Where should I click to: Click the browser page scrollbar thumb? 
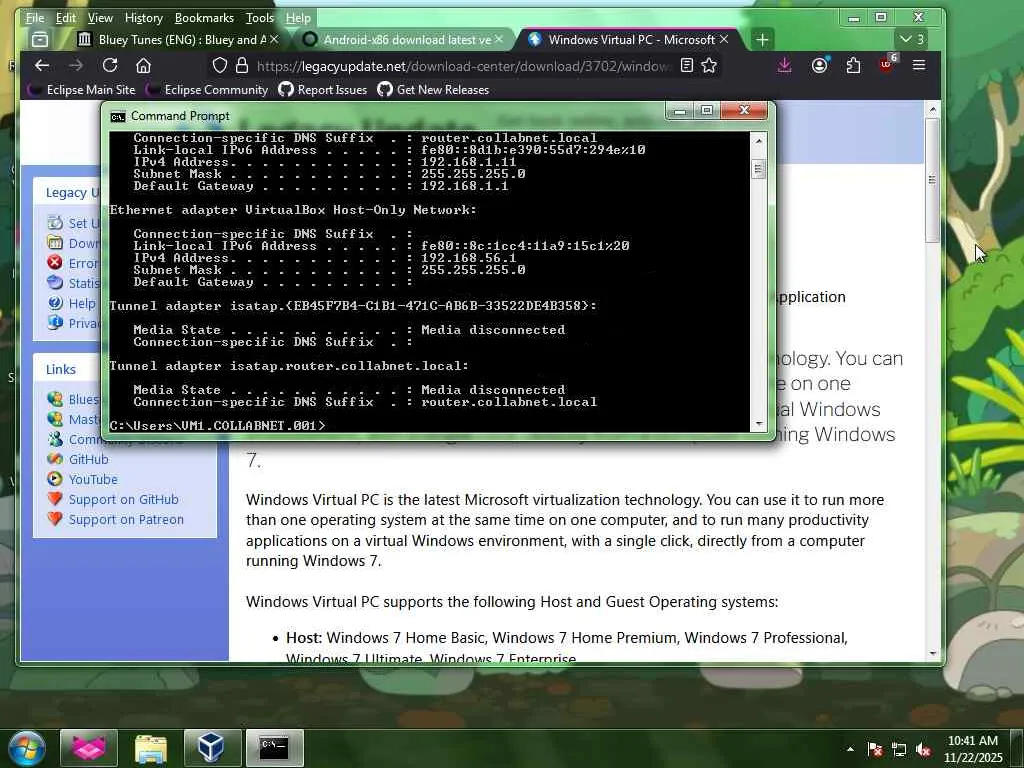click(933, 180)
